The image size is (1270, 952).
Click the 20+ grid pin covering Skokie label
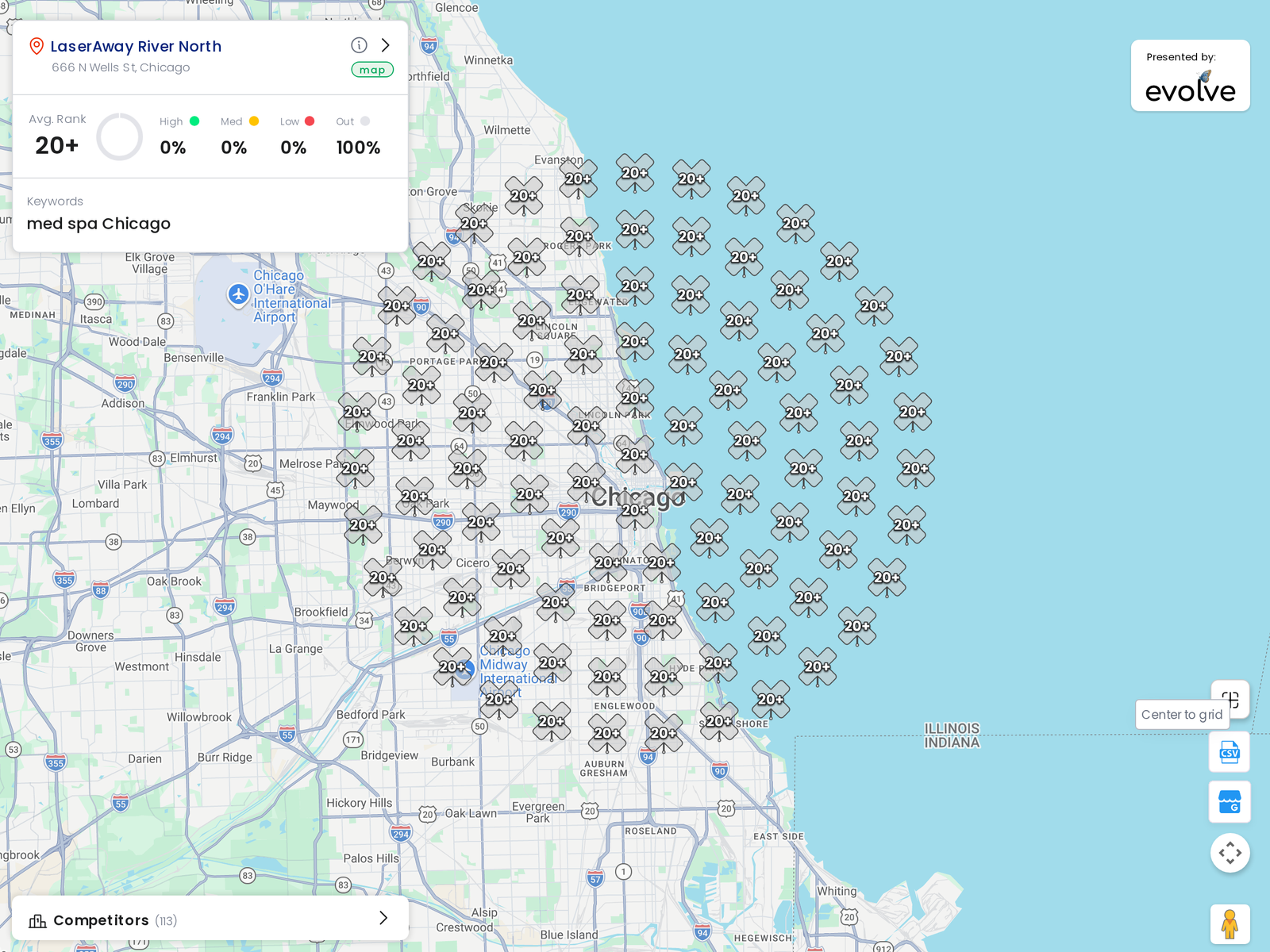pyautogui.click(x=474, y=225)
